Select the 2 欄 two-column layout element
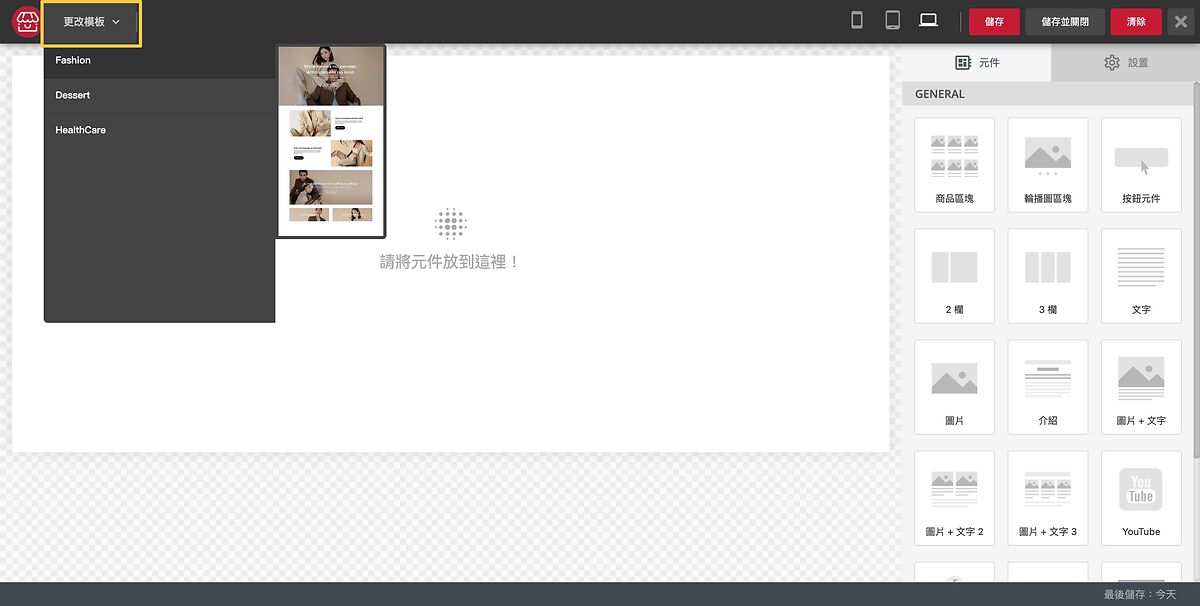This screenshot has width=1200, height=606. point(954,276)
